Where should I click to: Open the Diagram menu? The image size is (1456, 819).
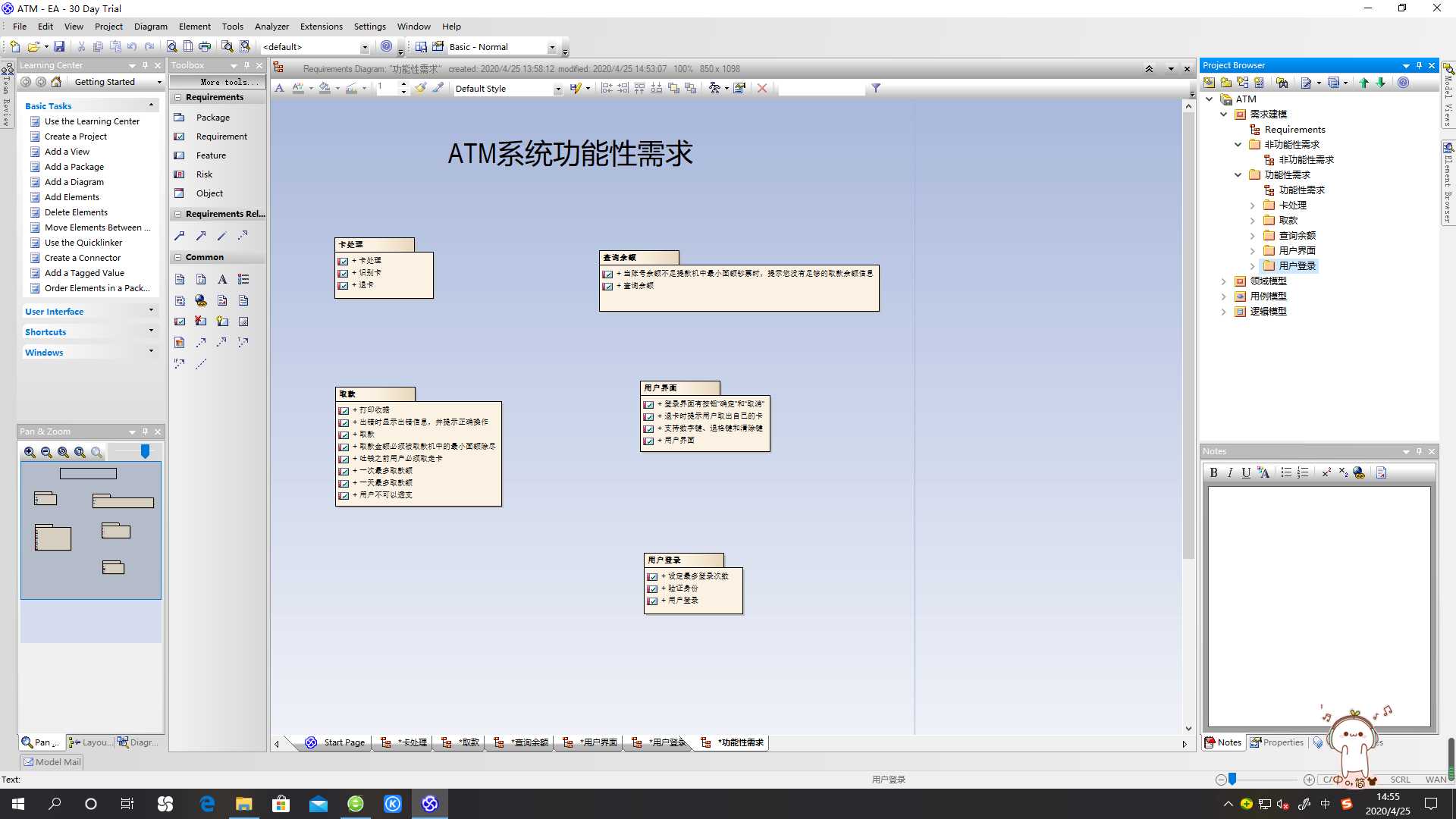(x=150, y=27)
